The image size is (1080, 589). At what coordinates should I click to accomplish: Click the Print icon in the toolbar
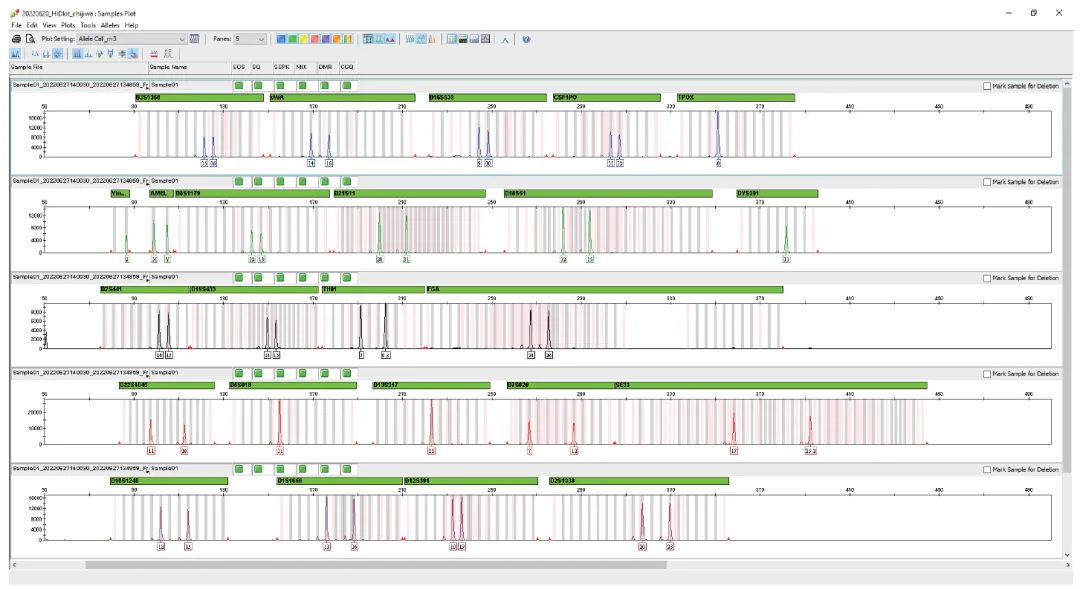(x=16, y=39)
